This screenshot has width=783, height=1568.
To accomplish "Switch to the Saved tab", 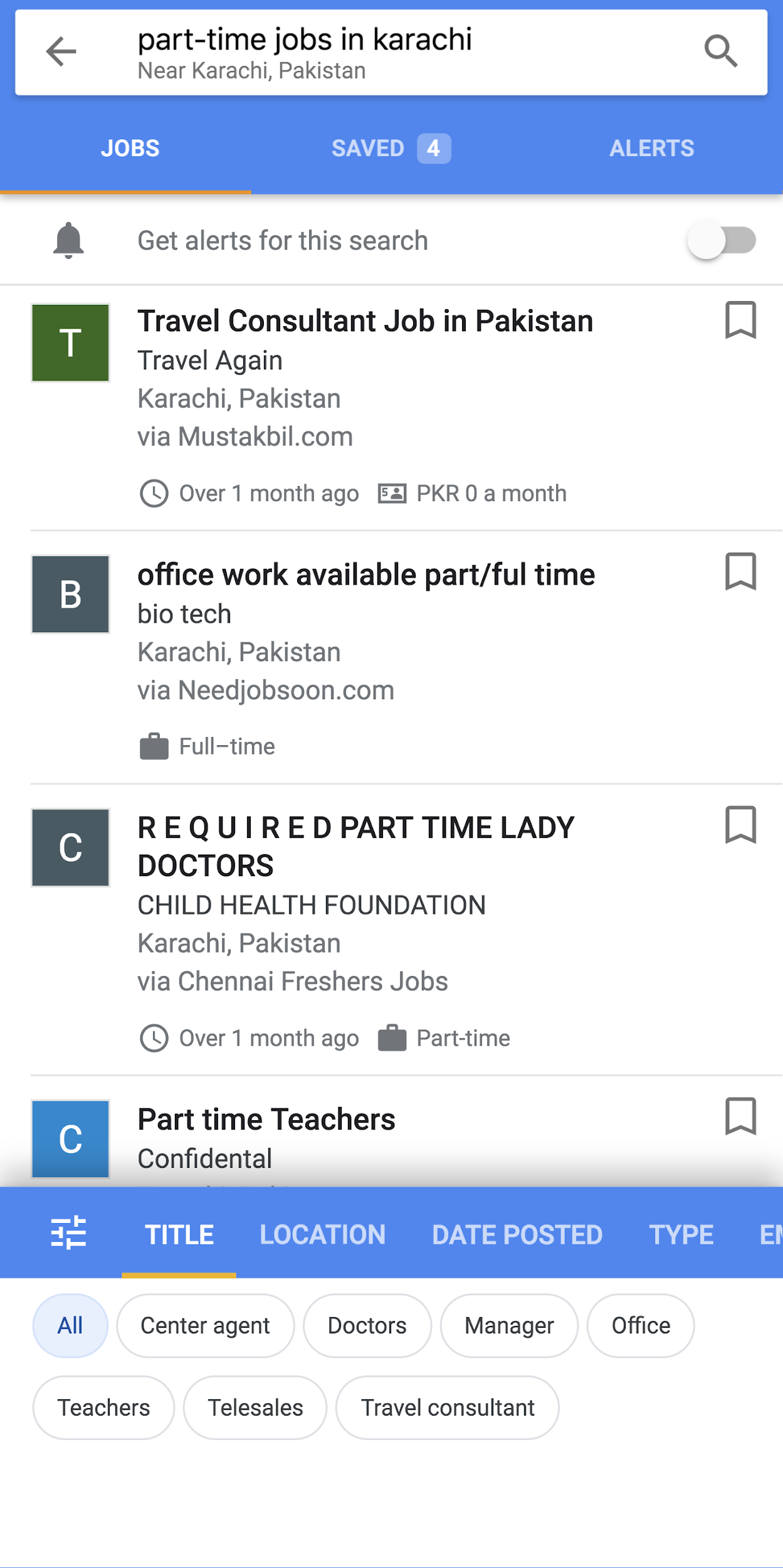I will click(391, 149).
